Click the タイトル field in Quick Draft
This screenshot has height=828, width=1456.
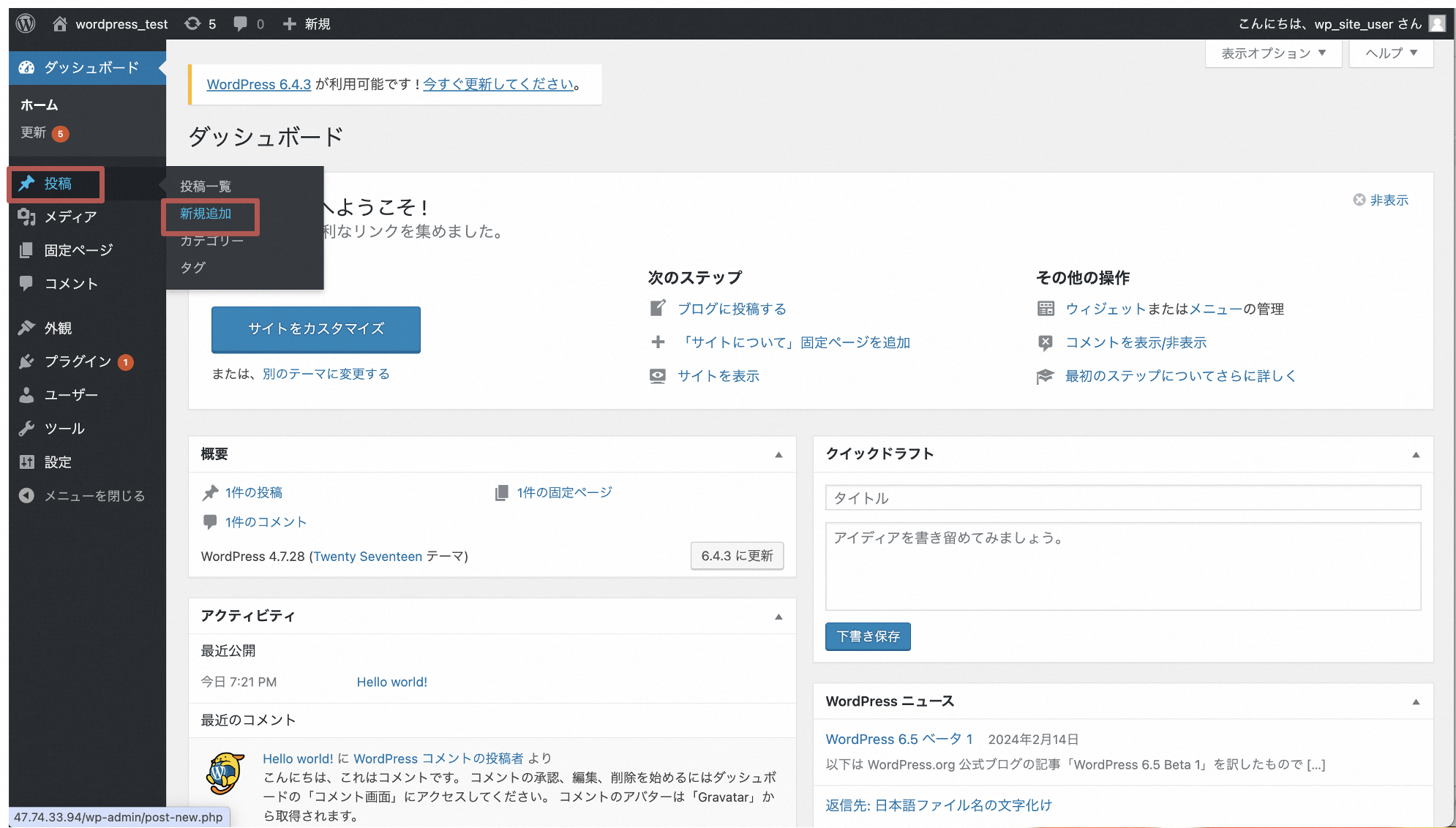coord(1125,497)
